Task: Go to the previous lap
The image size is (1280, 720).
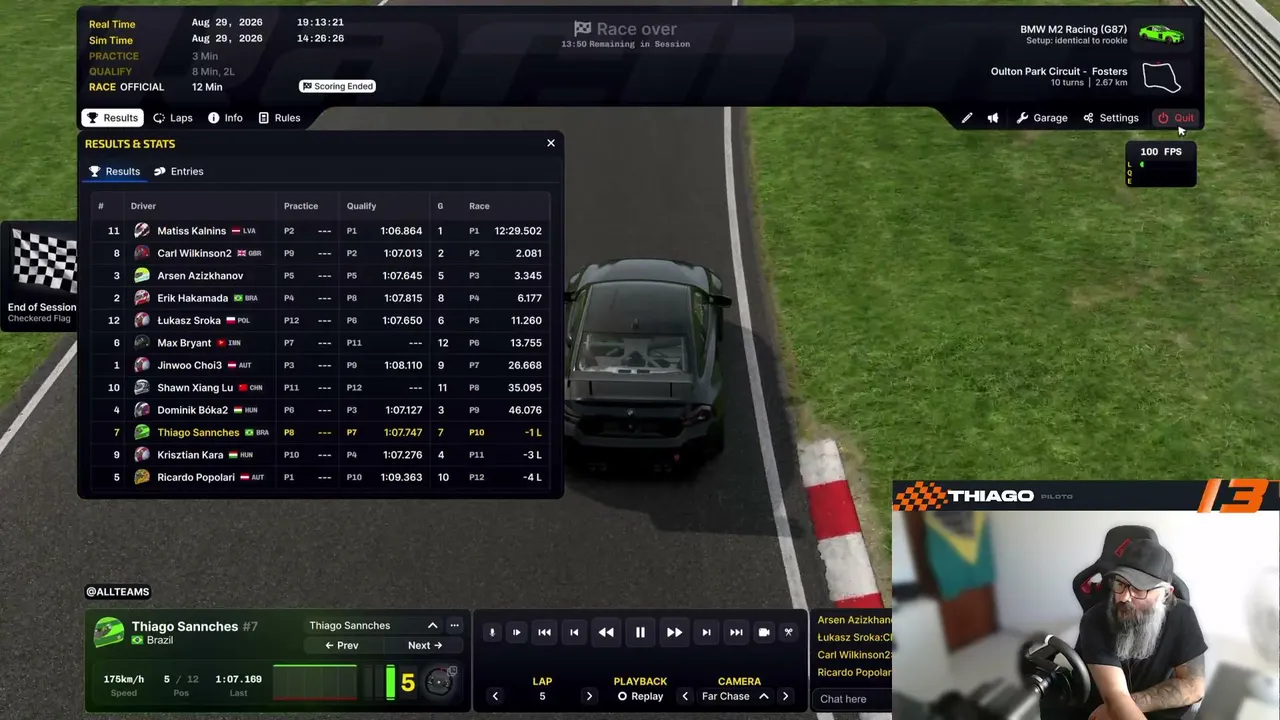Action: 495,696
